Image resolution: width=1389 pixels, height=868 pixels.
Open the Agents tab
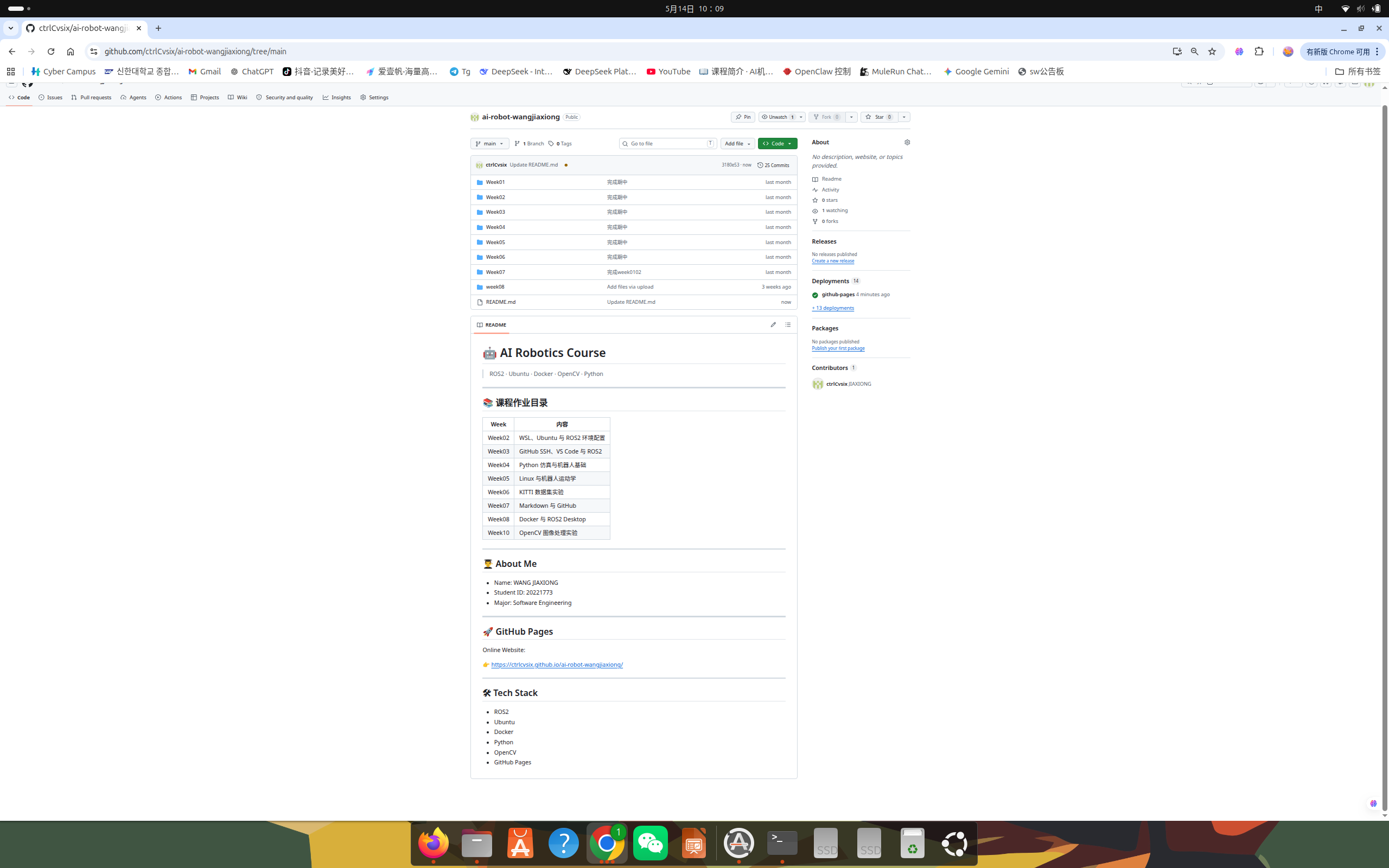click(133, 98)
